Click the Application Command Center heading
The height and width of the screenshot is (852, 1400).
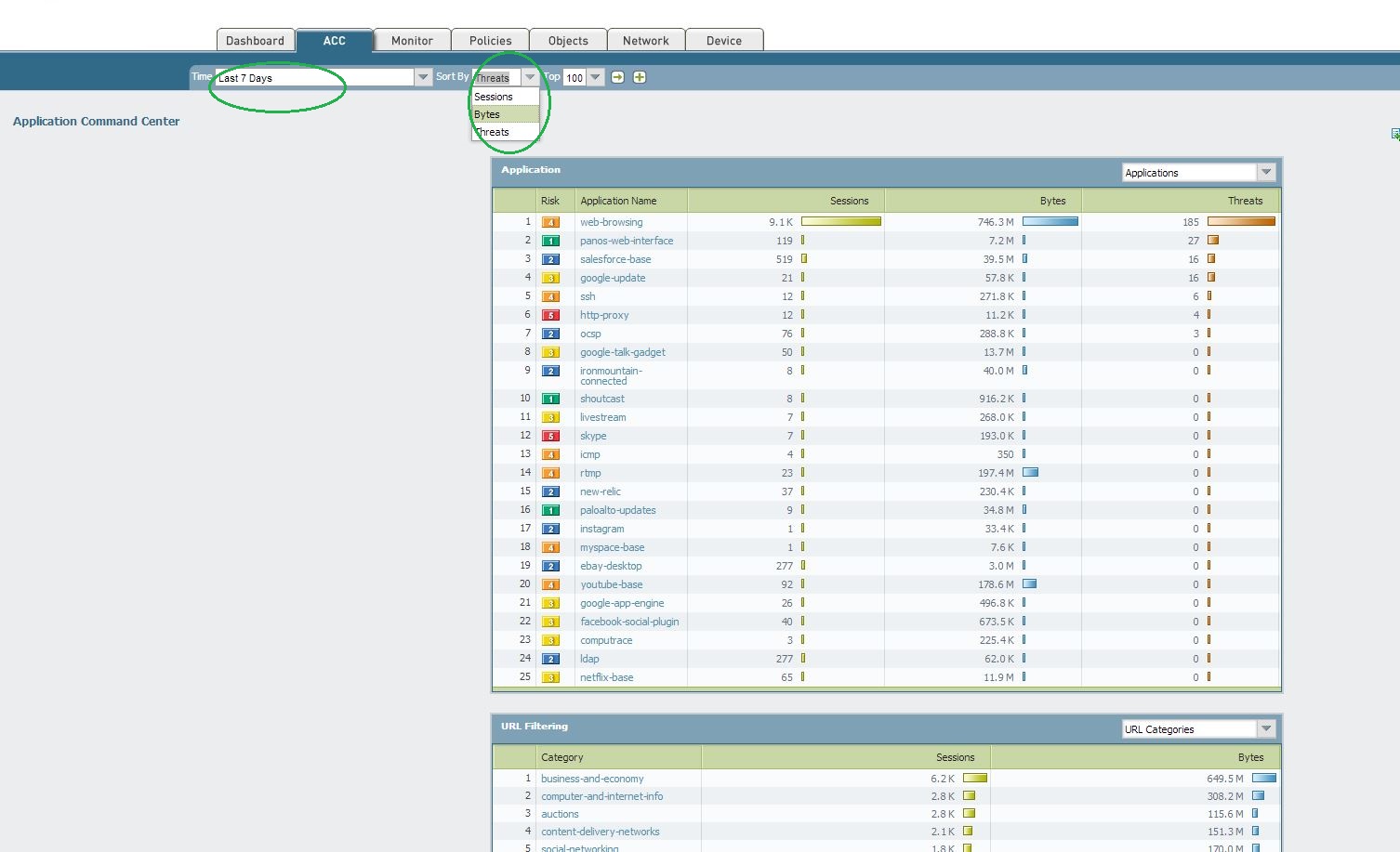[96, 121]
